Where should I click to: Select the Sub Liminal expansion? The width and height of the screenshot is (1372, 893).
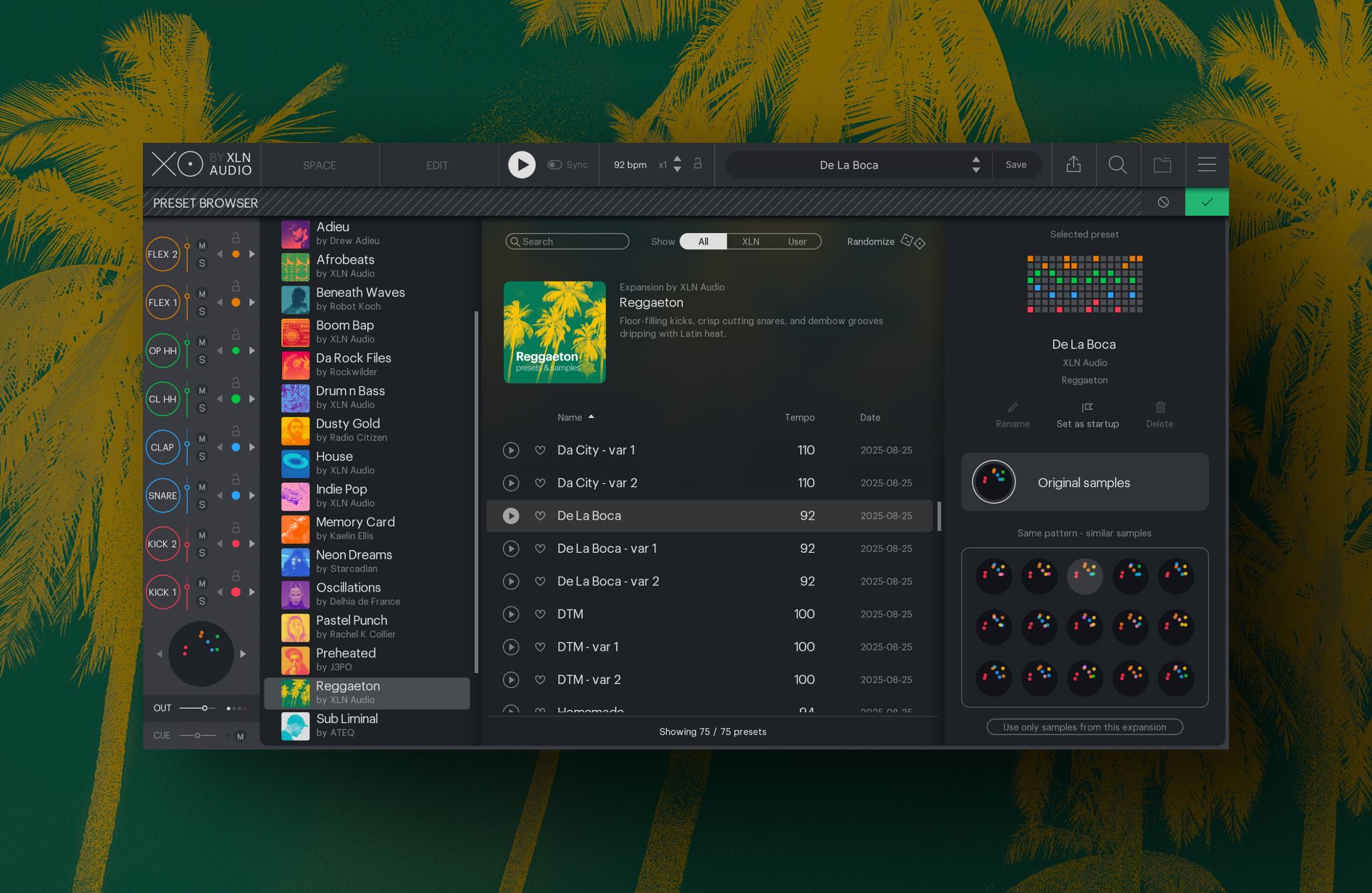[367, 726]
